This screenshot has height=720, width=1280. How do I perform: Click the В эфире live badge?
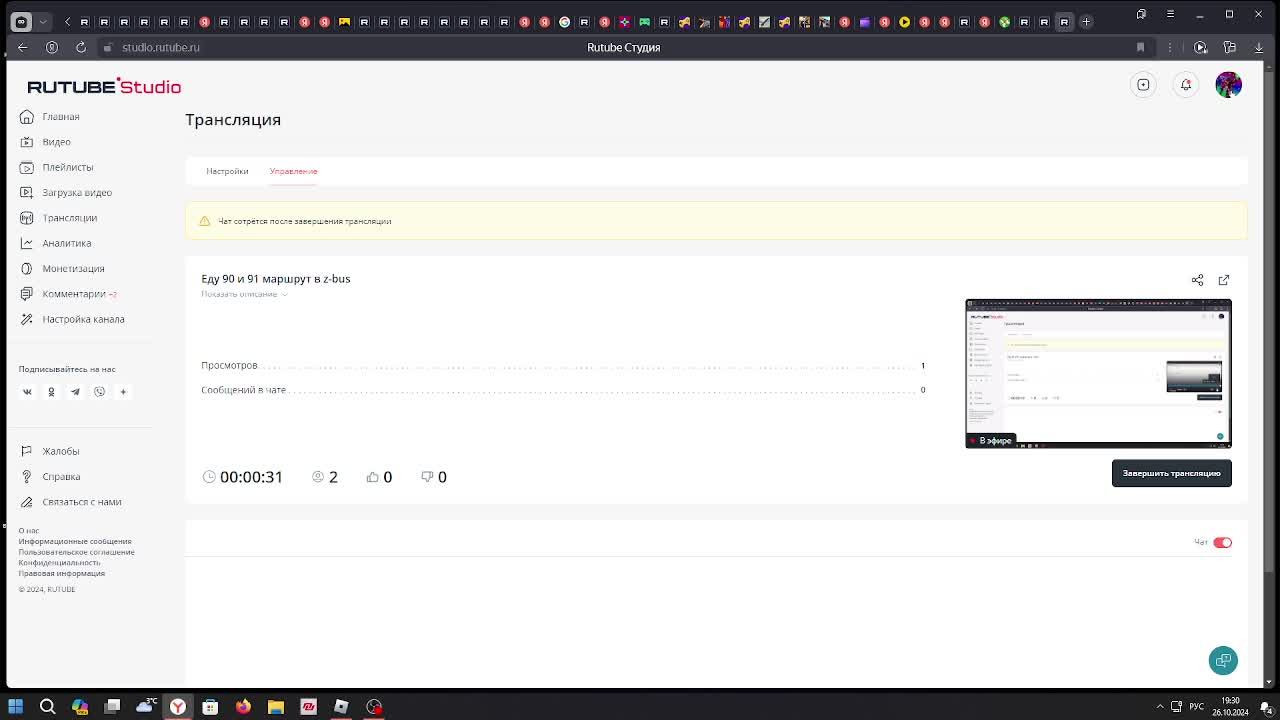991,440
